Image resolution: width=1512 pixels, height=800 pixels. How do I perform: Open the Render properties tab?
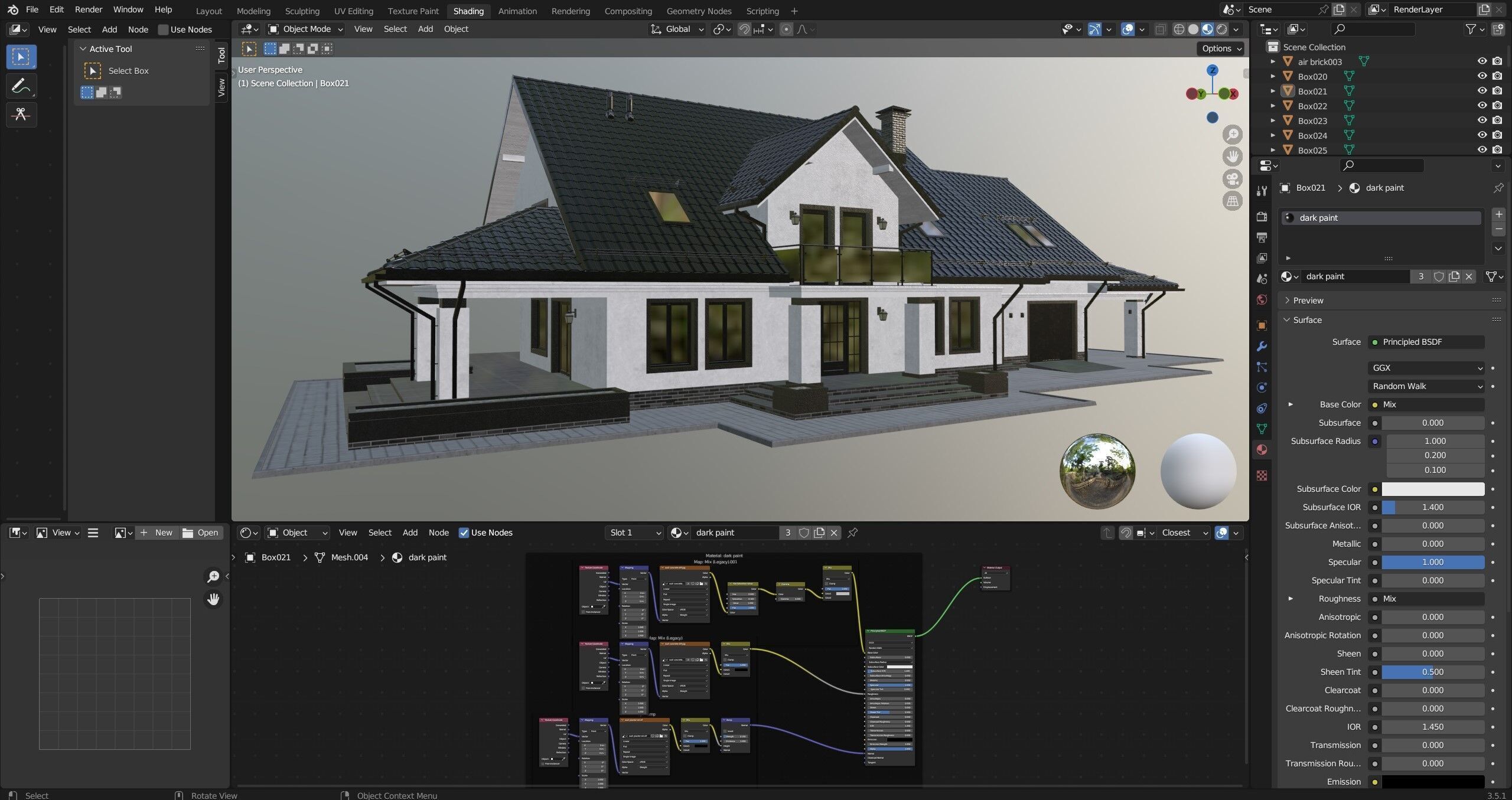tap(1262, 217)
